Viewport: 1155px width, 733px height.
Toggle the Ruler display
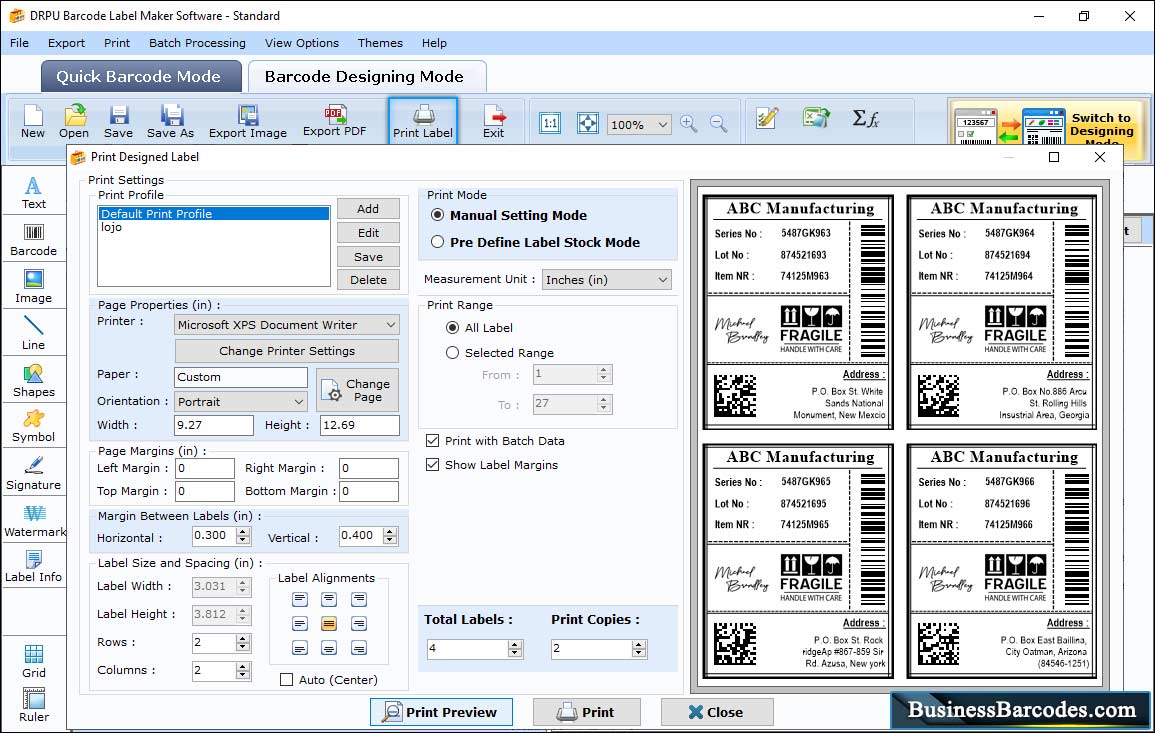33,706
